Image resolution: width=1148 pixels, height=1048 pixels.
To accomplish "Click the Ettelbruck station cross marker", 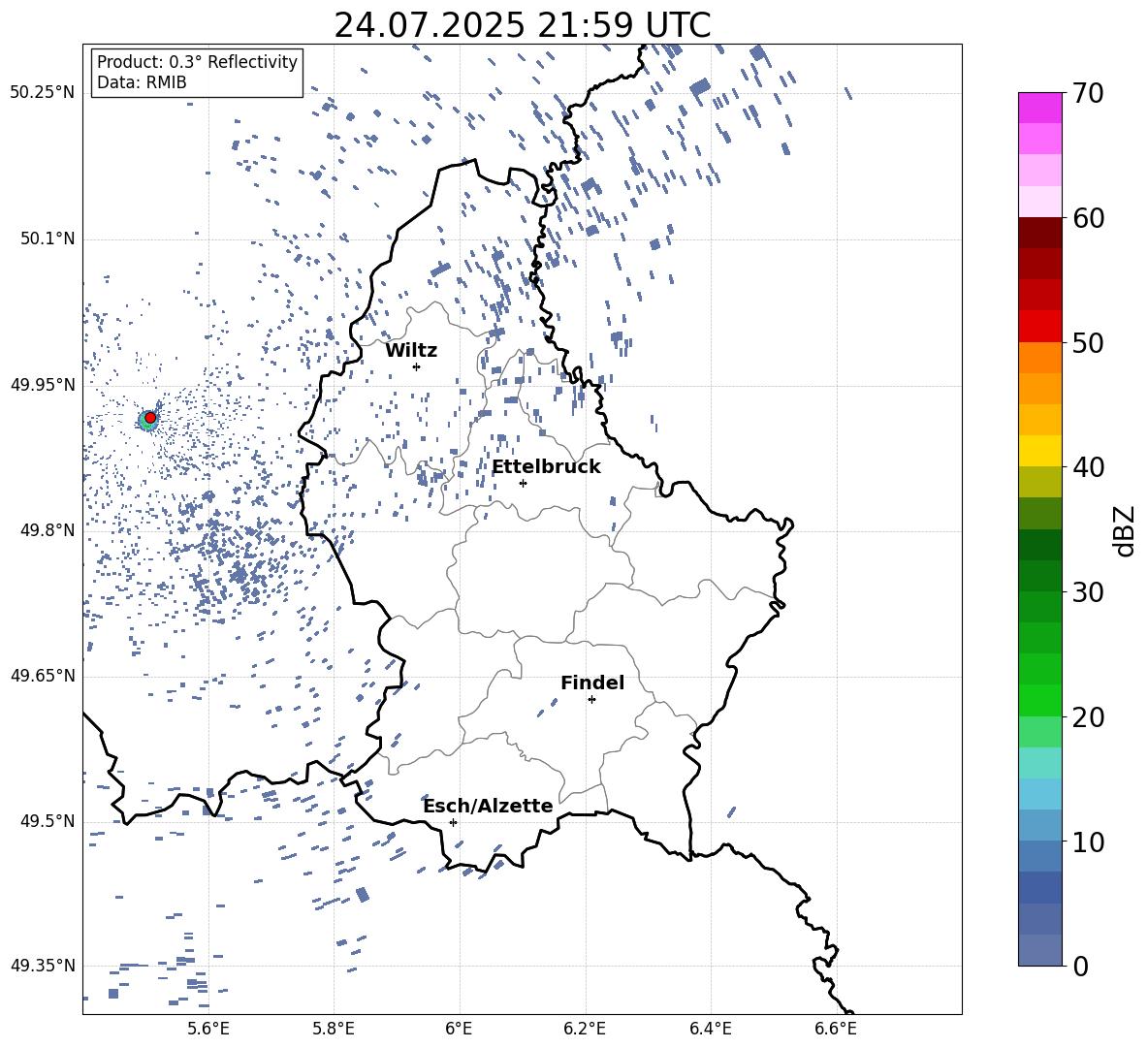I will click(523, 483).
